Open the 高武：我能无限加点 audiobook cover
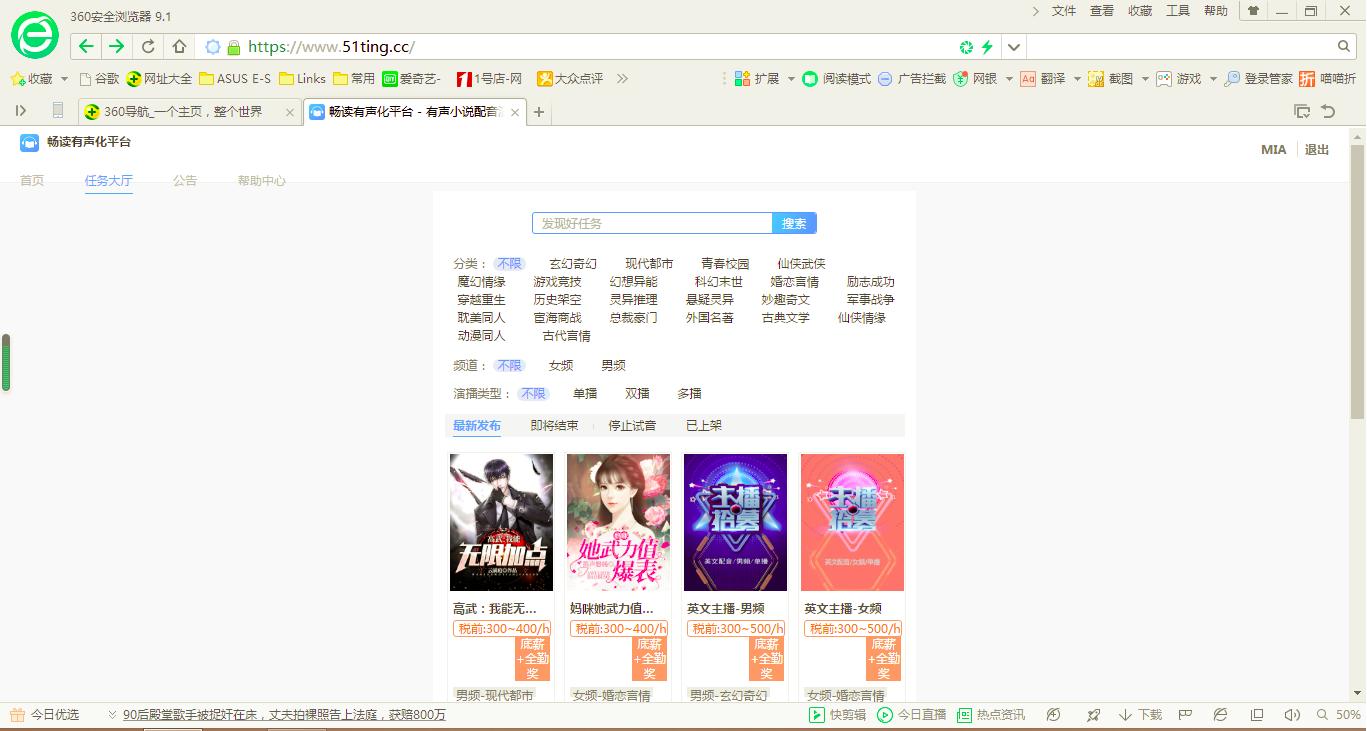The width and height of the screenshot is (1367, 731). coord(500,522)
